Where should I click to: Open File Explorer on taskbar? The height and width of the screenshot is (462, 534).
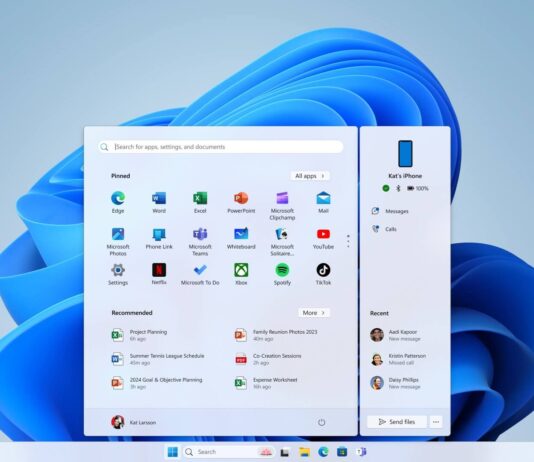(x=304, y=452)
